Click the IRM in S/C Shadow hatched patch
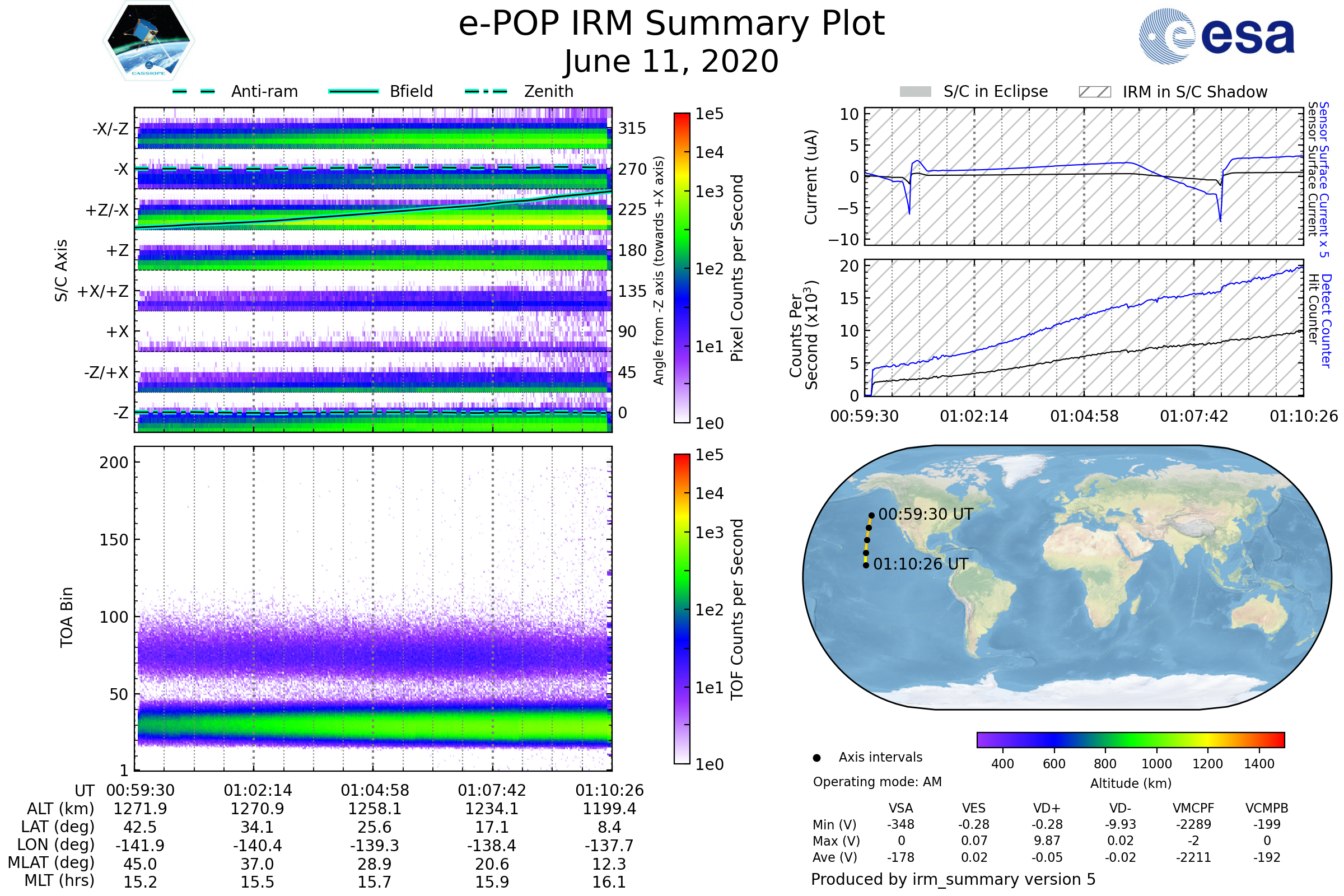1344x896 pixels. [x=1094, y=92]
